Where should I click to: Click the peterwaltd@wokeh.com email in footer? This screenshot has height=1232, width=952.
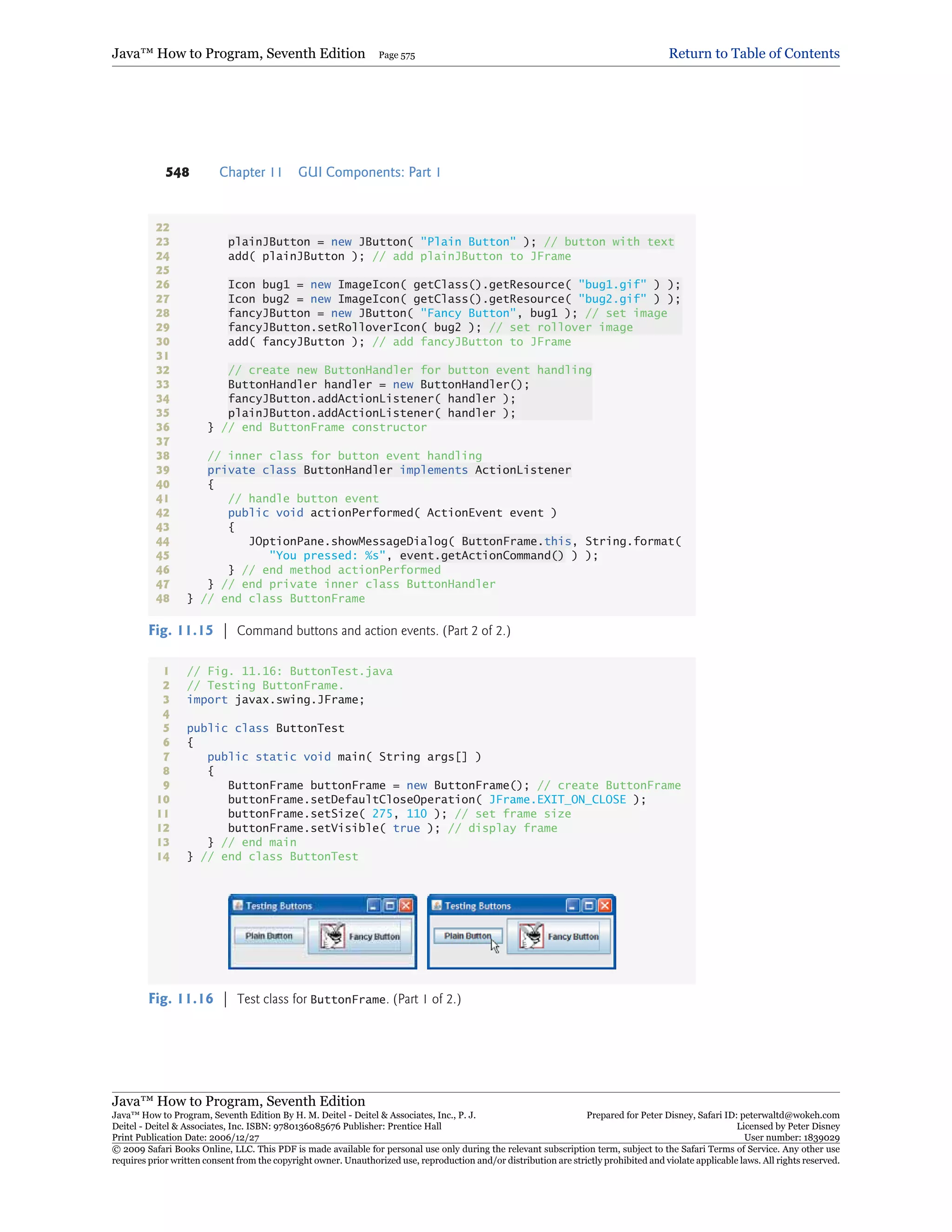(790, 1115)
